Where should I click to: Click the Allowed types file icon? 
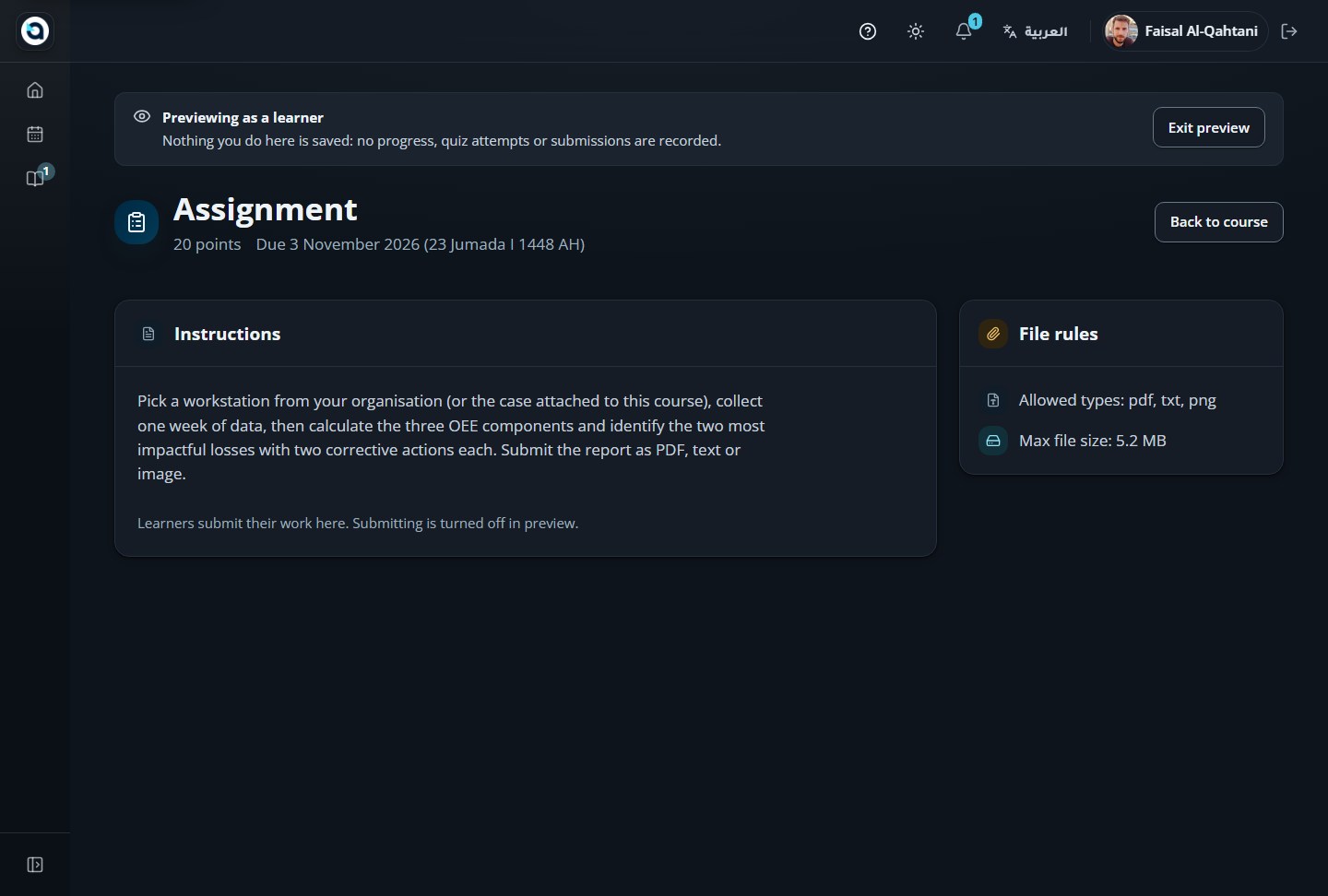click(993, 400)
